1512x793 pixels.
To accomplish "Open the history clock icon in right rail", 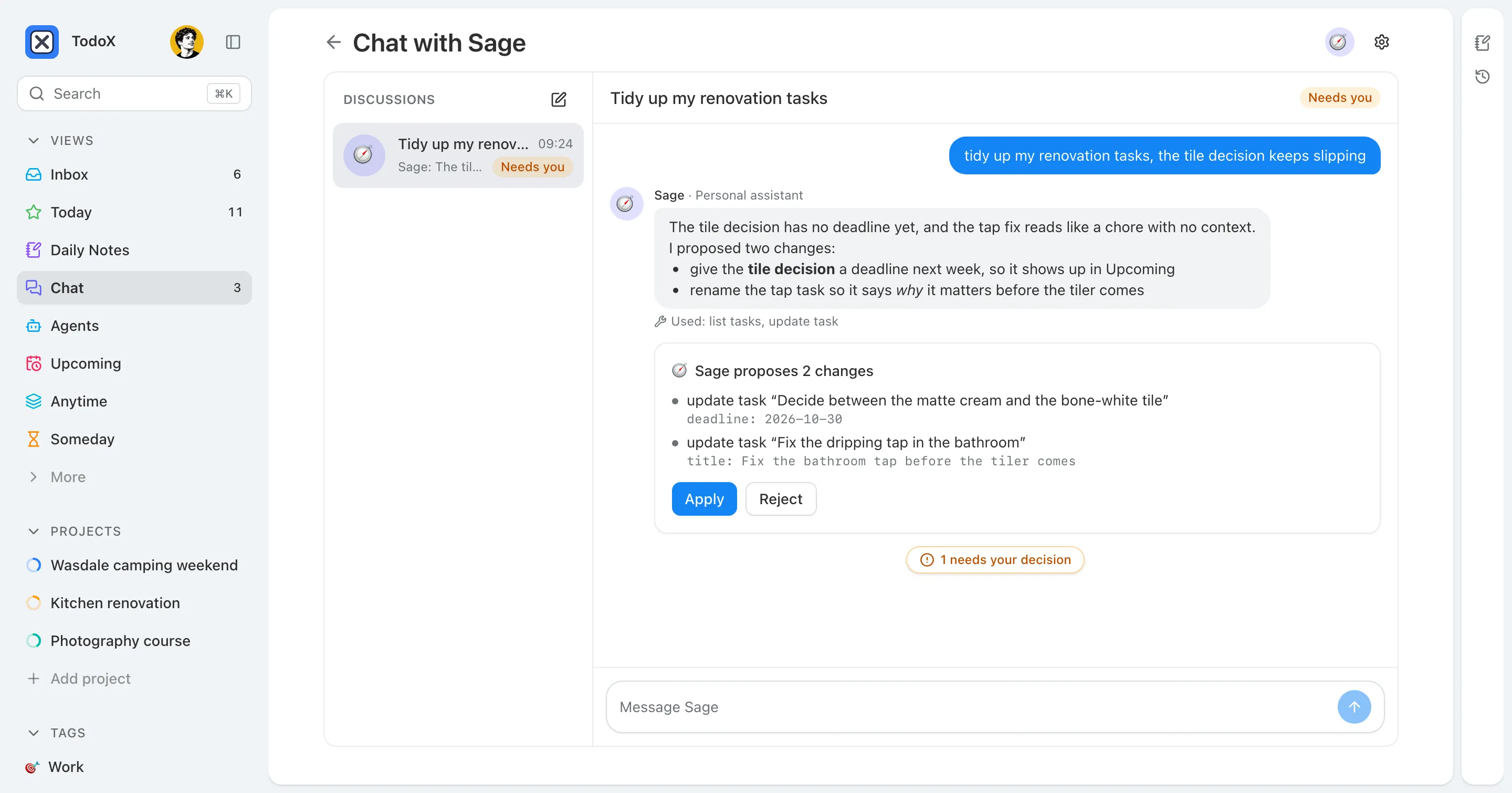I will [1482, 76].
